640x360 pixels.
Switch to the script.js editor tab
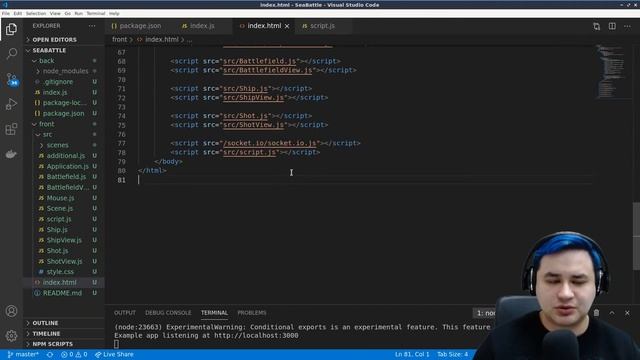322,26
